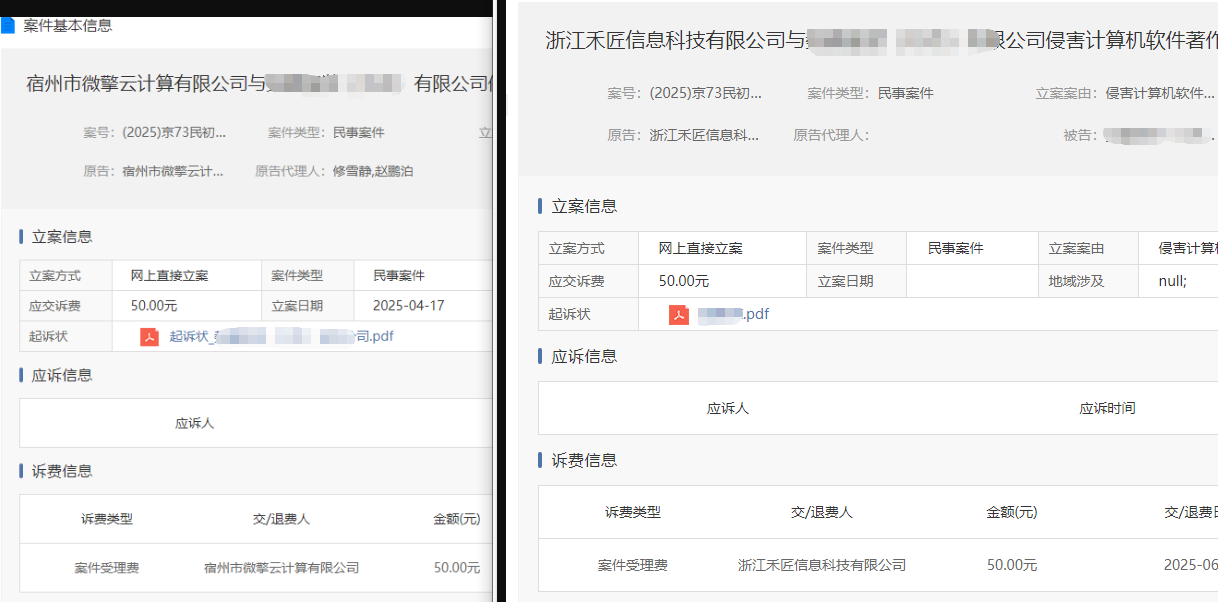Click the 网上直接立案 cell in the 浙江禾匠 case table
This screenshot has width=1218, height=602.
pyautogui.click(x=722, y=248)
